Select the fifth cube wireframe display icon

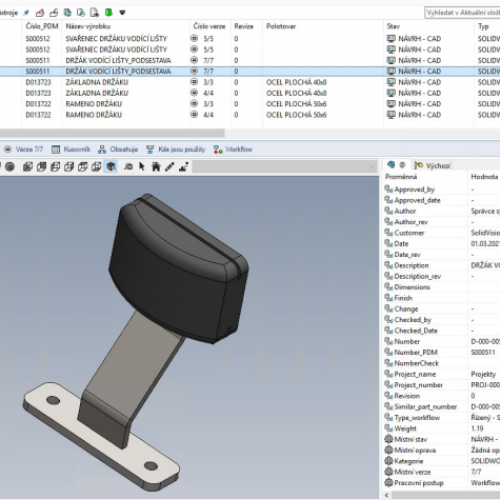click(82, 166)
